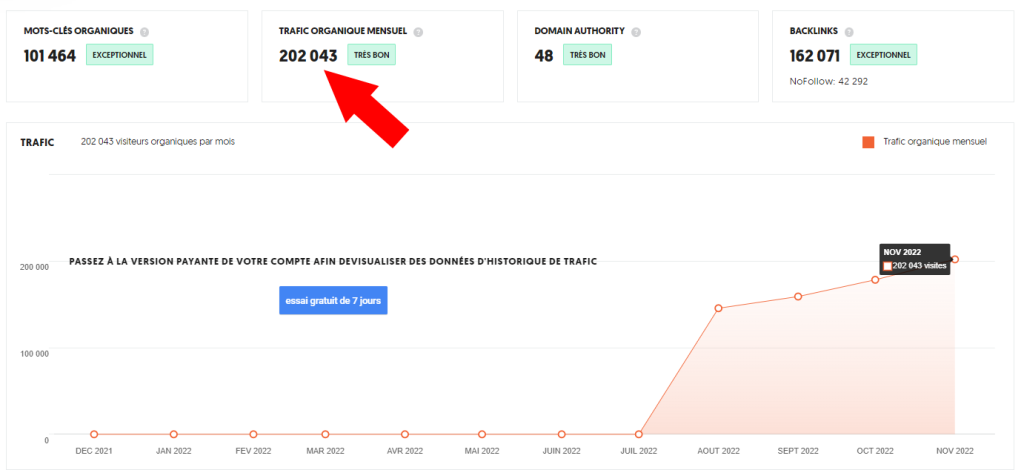The image size is (1024, 470).
Task: Select the MAR 2022 data point on chart
Action: 325,434
